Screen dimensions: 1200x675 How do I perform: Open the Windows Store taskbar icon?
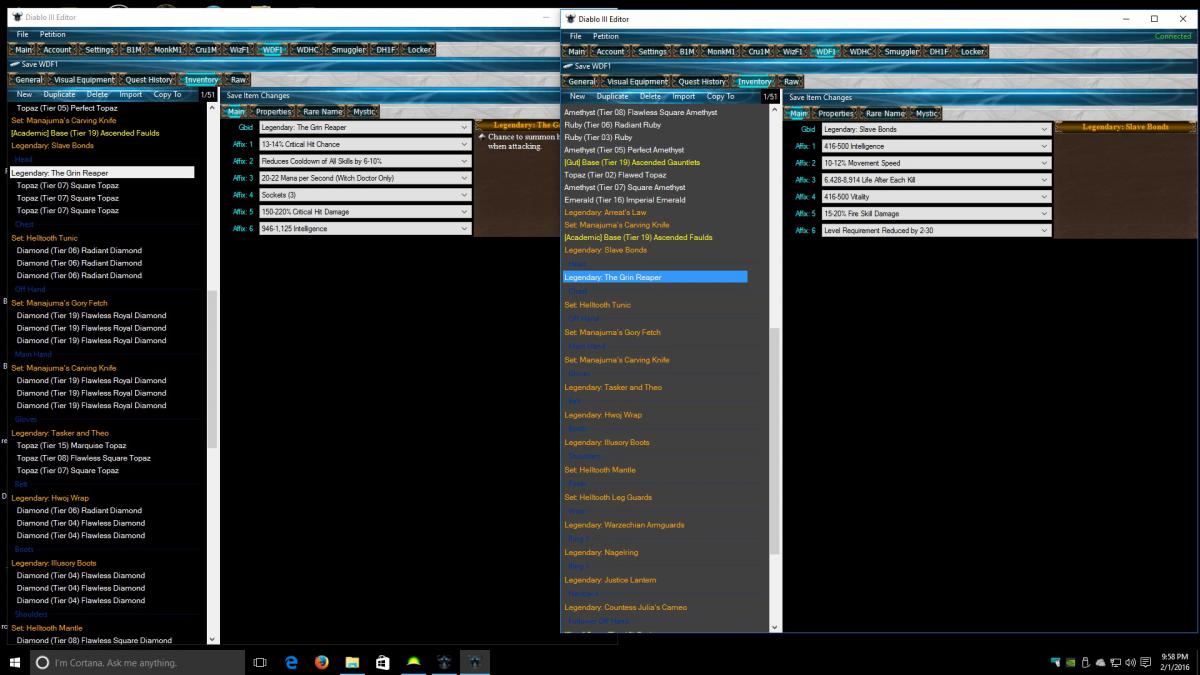pyautogui.click(x=382, y=662)
